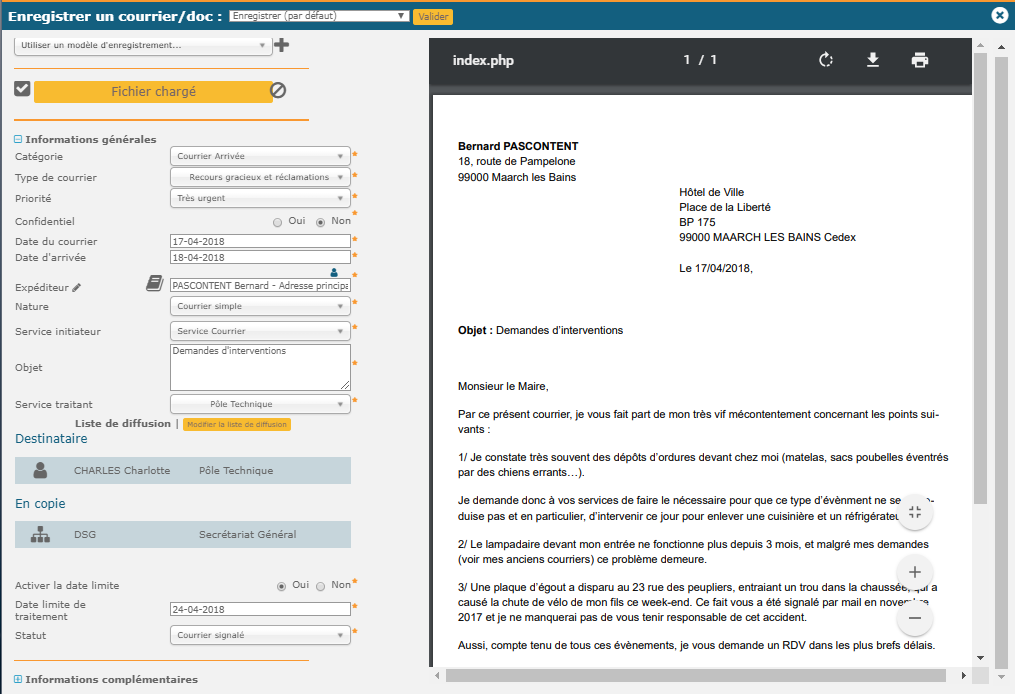Close the Enregistrer un courrier dialog
Screen dimensions: 1015x694
(999, 15)
